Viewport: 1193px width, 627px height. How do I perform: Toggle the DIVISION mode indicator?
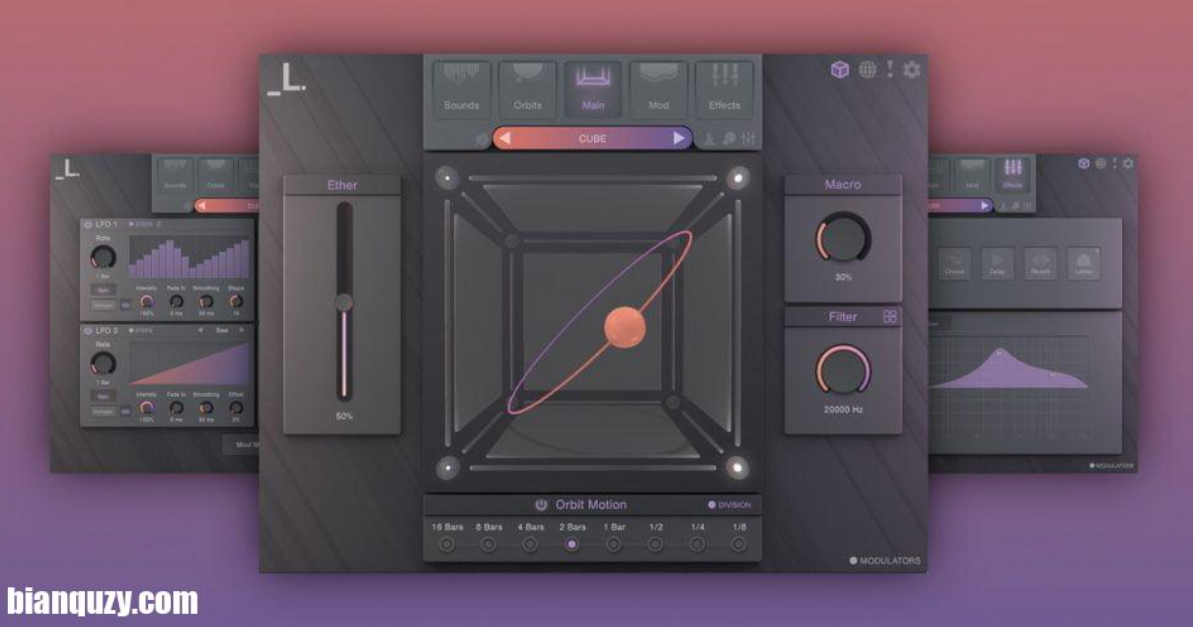tap(712, 505)
